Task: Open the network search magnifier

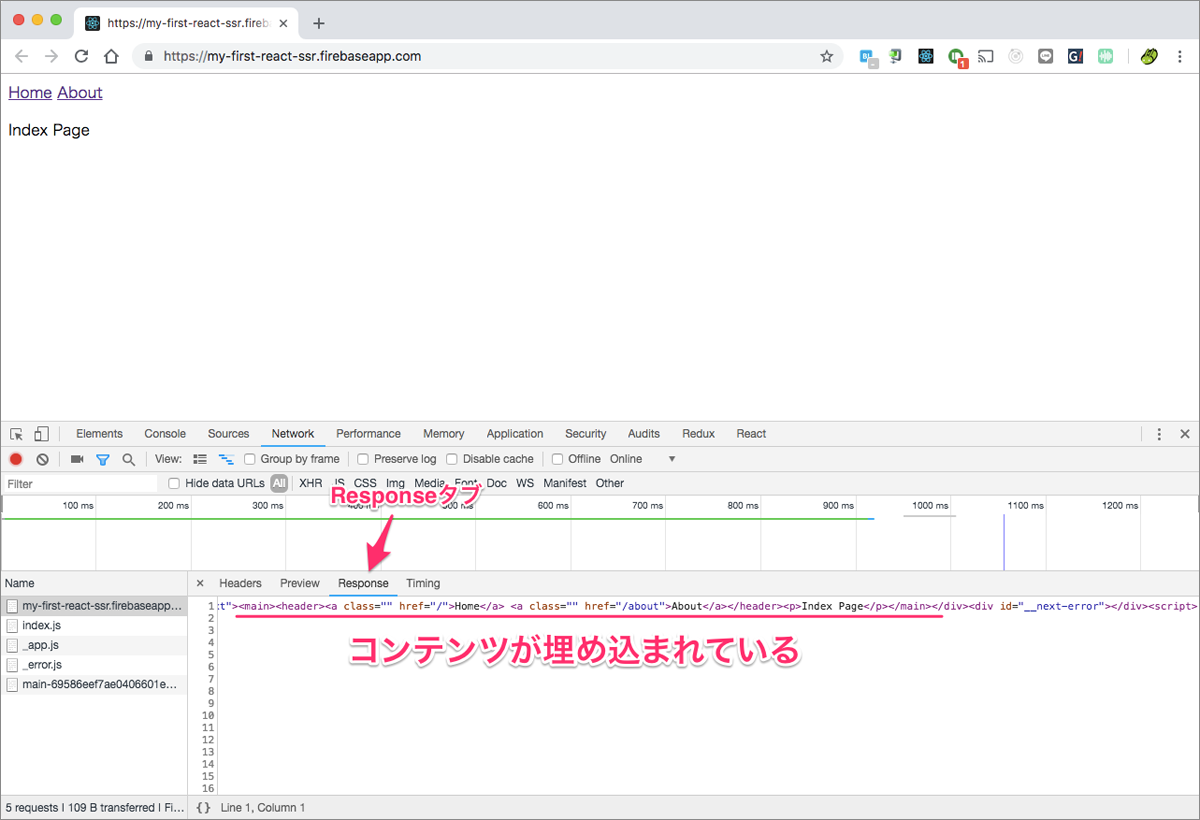Action: pos(128,459)
